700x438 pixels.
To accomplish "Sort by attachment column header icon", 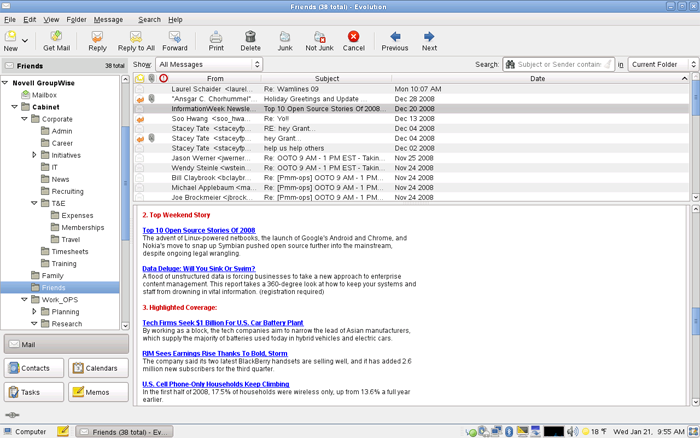I will point(152,78).
